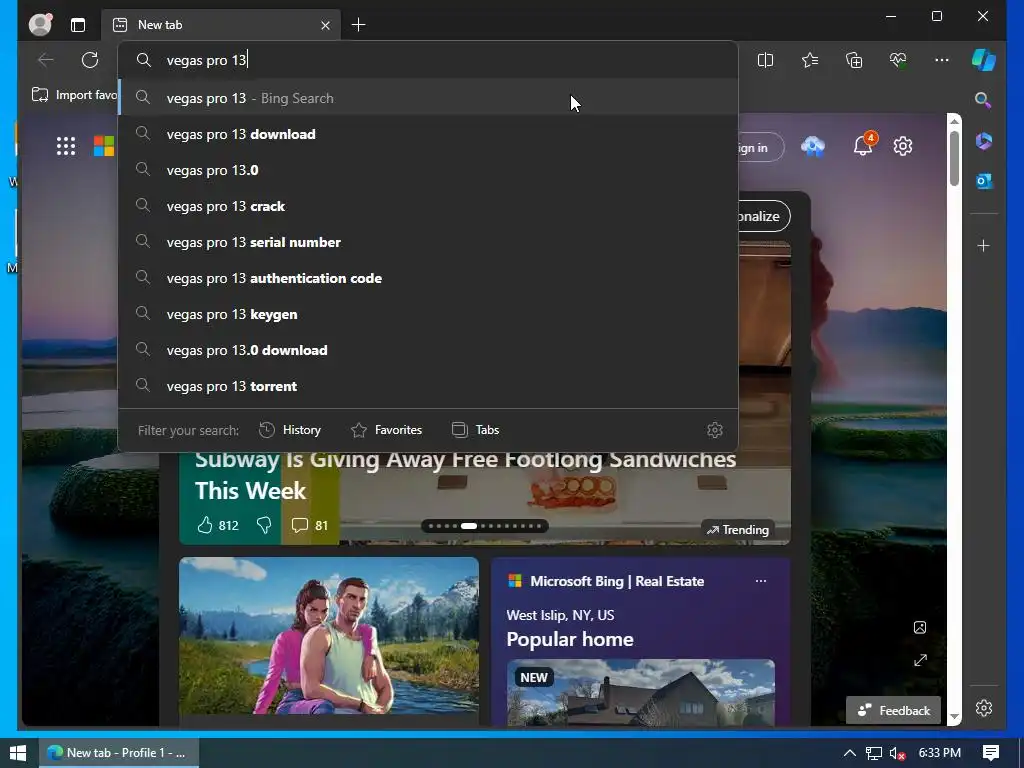The height and width of the screenshot is (768, 1024).
Task: Open the profile avatar icon
Action: point(40,24)
